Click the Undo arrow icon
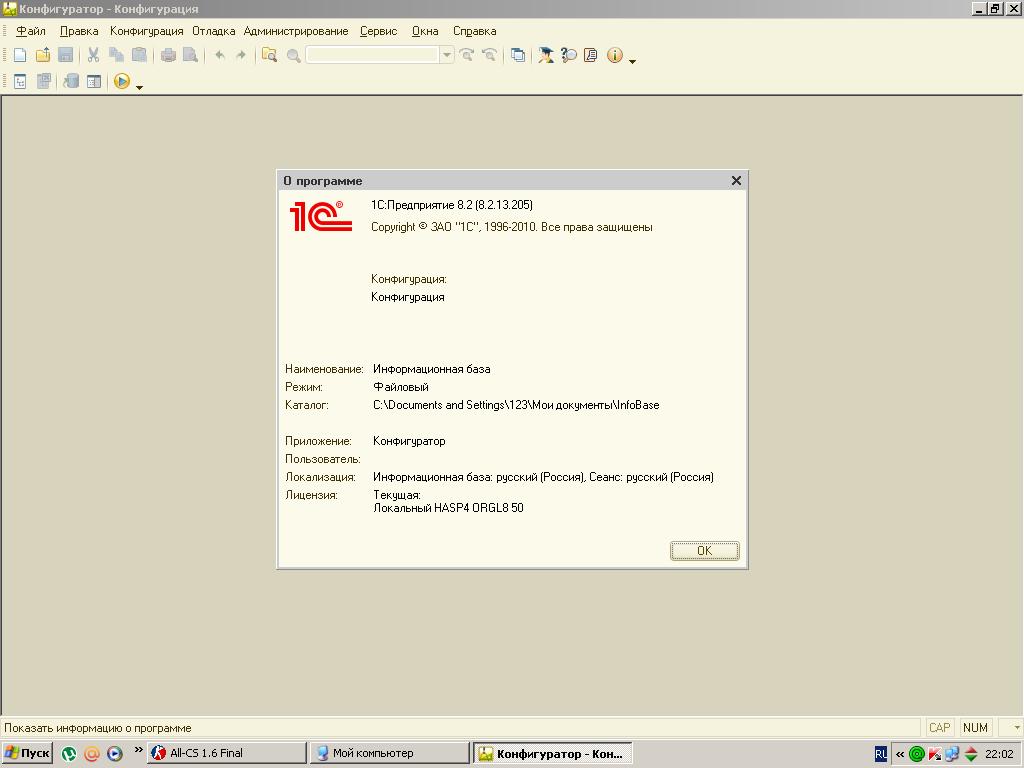 point(220,56)
